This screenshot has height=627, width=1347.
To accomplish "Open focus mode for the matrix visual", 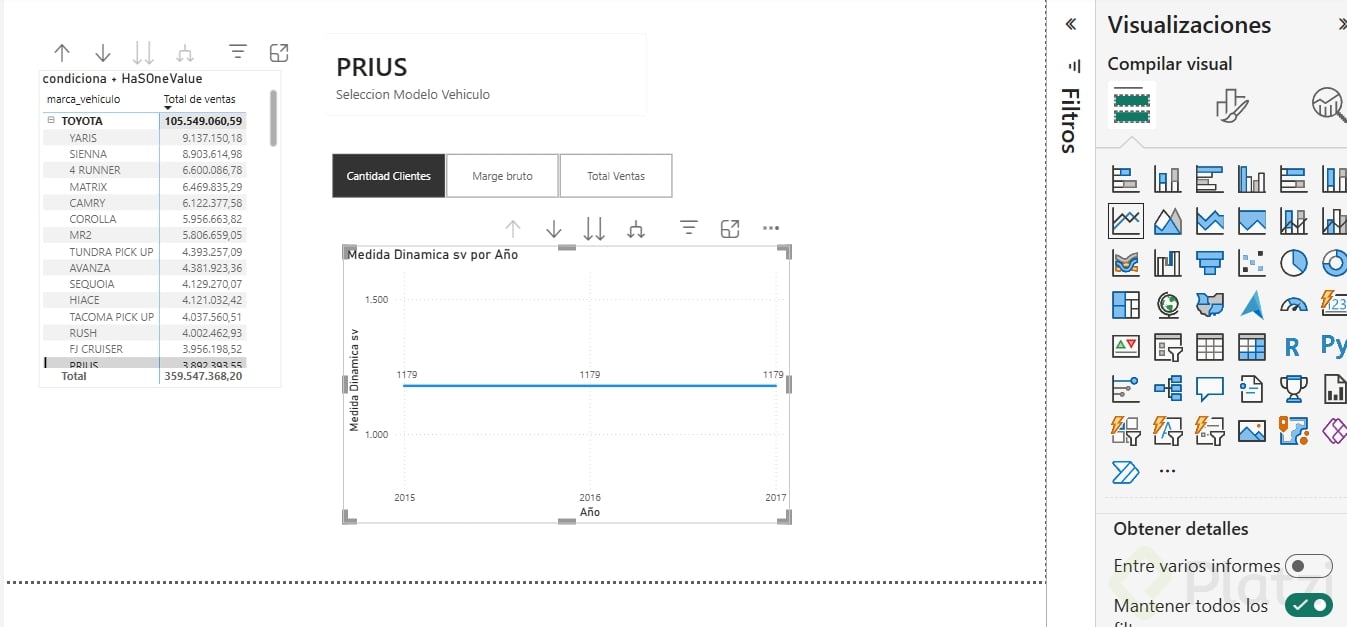I will (279, 53).
